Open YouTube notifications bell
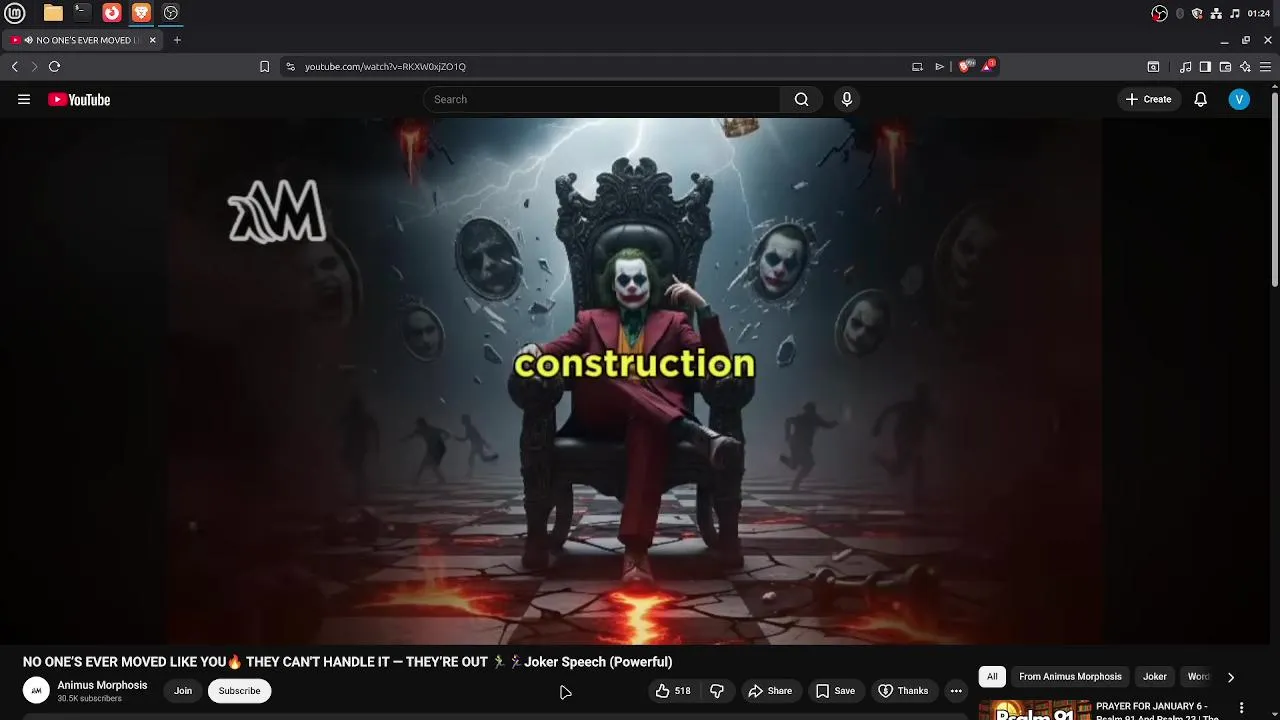Screen dimensions: 1280x720 tap(1201, 99)
